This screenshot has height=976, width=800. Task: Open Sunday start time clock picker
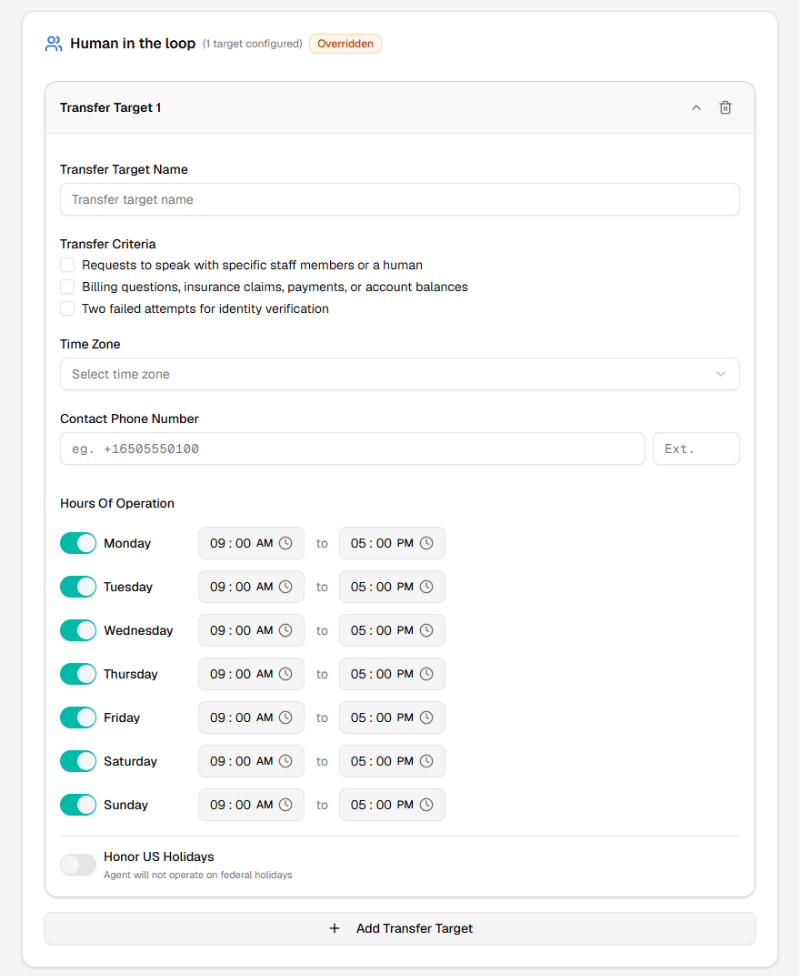[x=285, y=805]
